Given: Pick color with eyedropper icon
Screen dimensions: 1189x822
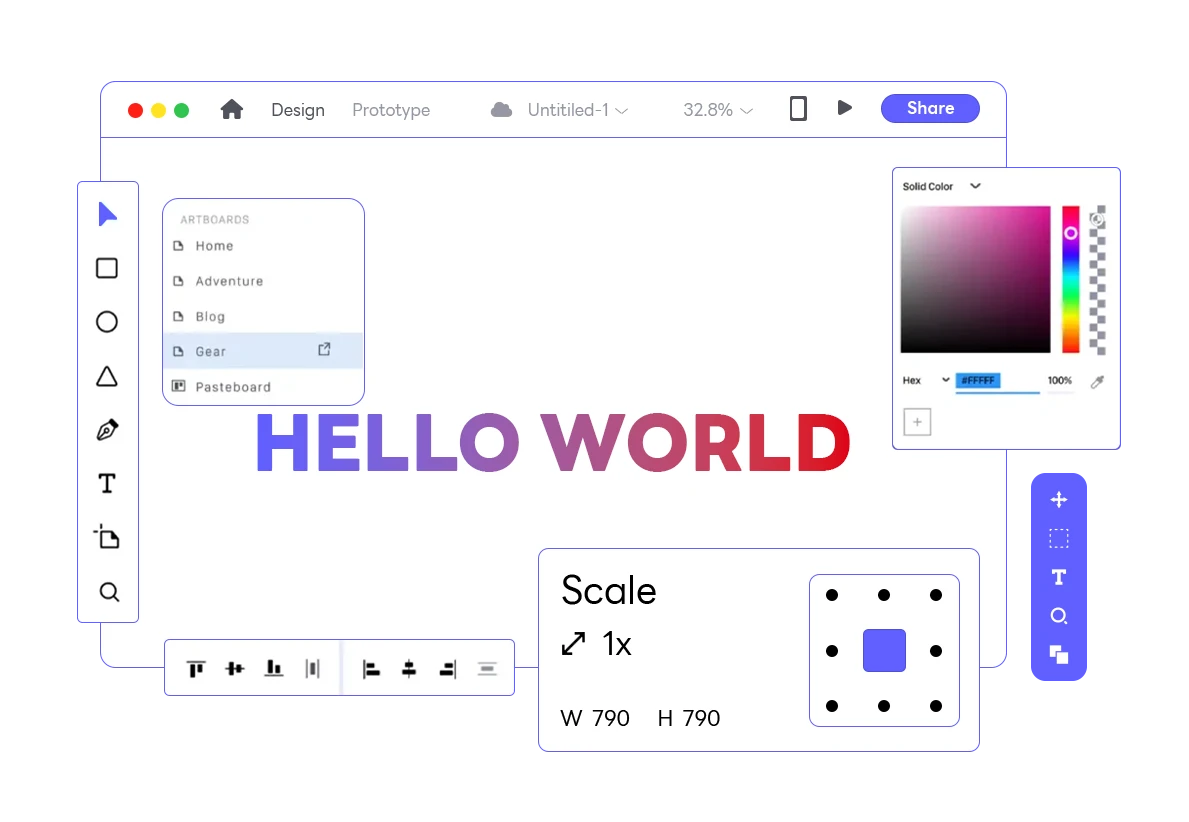Looking at the screenshot, I should click(1097, 381).
